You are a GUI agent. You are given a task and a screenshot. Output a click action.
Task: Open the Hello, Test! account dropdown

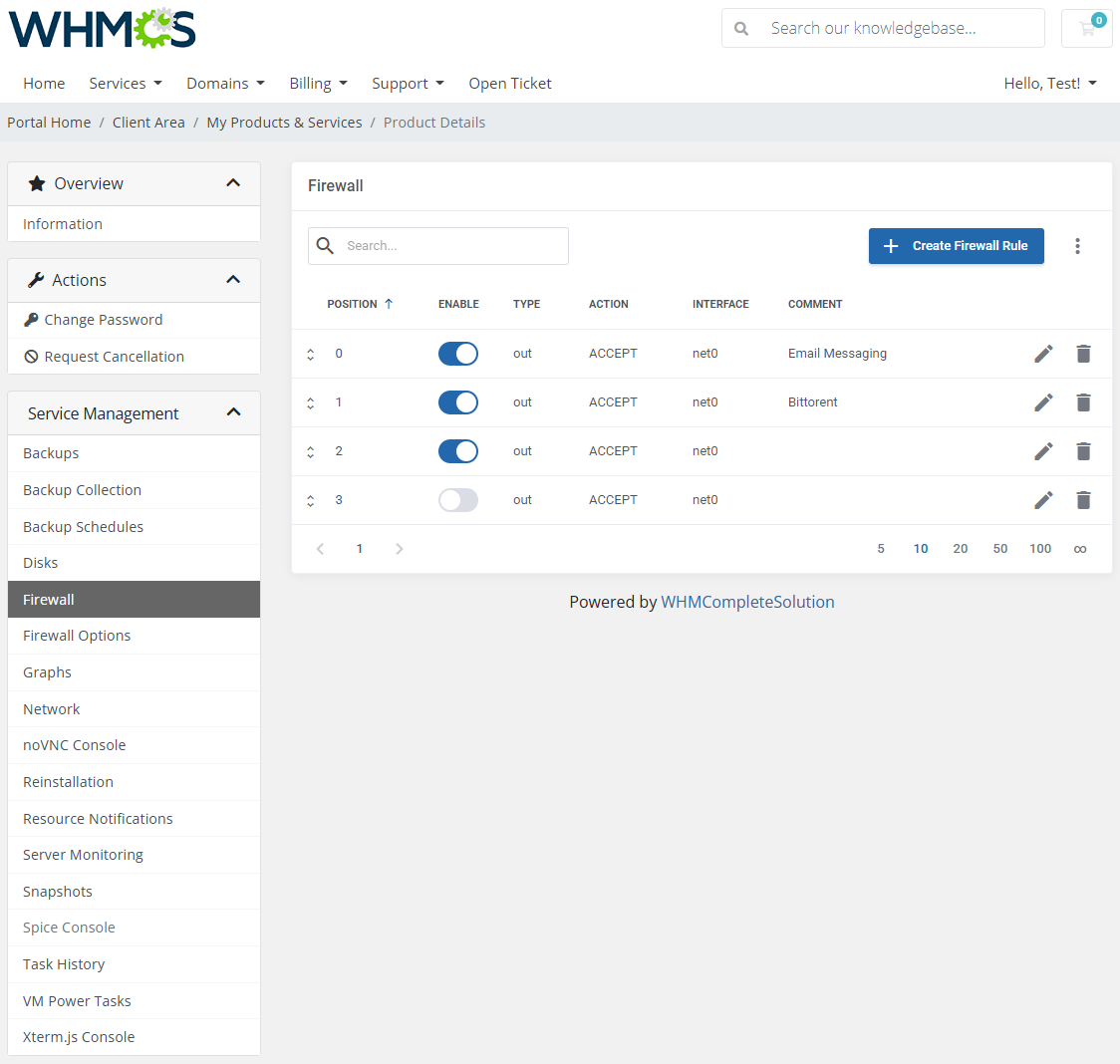[1049, 84]
